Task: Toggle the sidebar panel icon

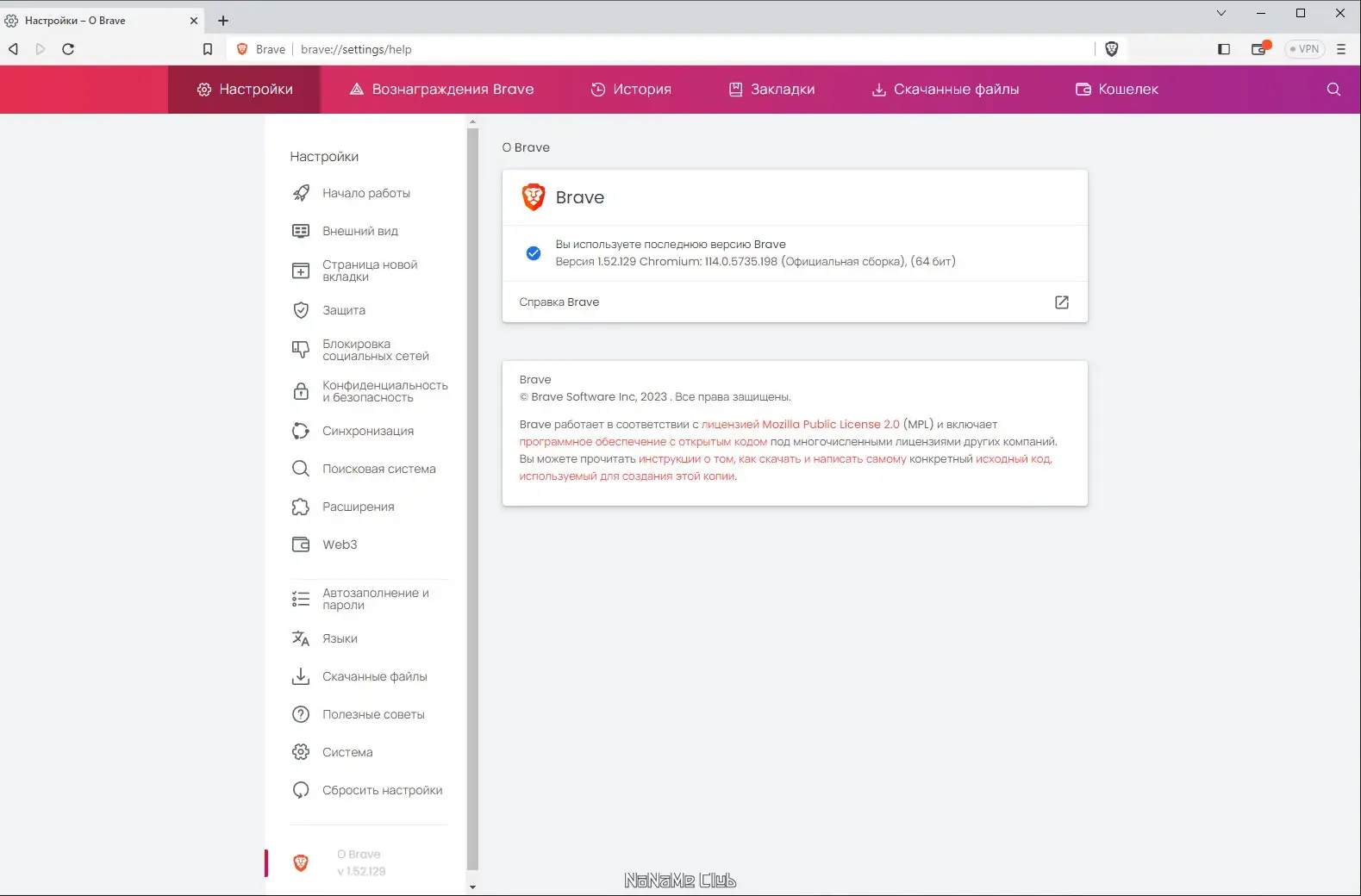Action: [x=1224, y=49]
